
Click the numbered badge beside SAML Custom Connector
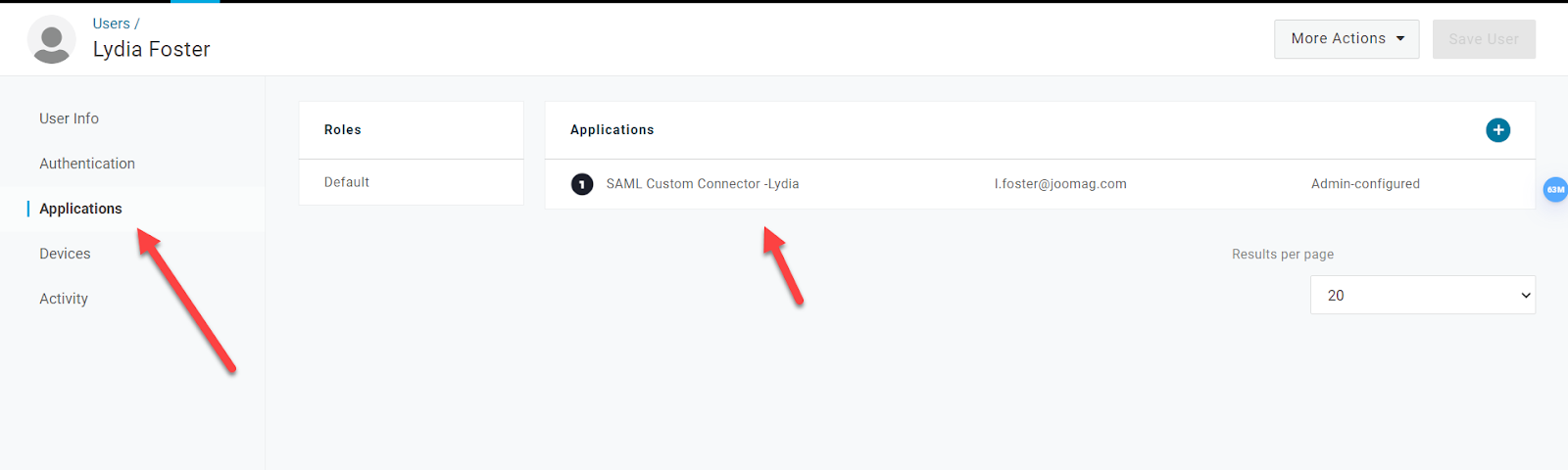pyautogui.click(x=582, y=184)
